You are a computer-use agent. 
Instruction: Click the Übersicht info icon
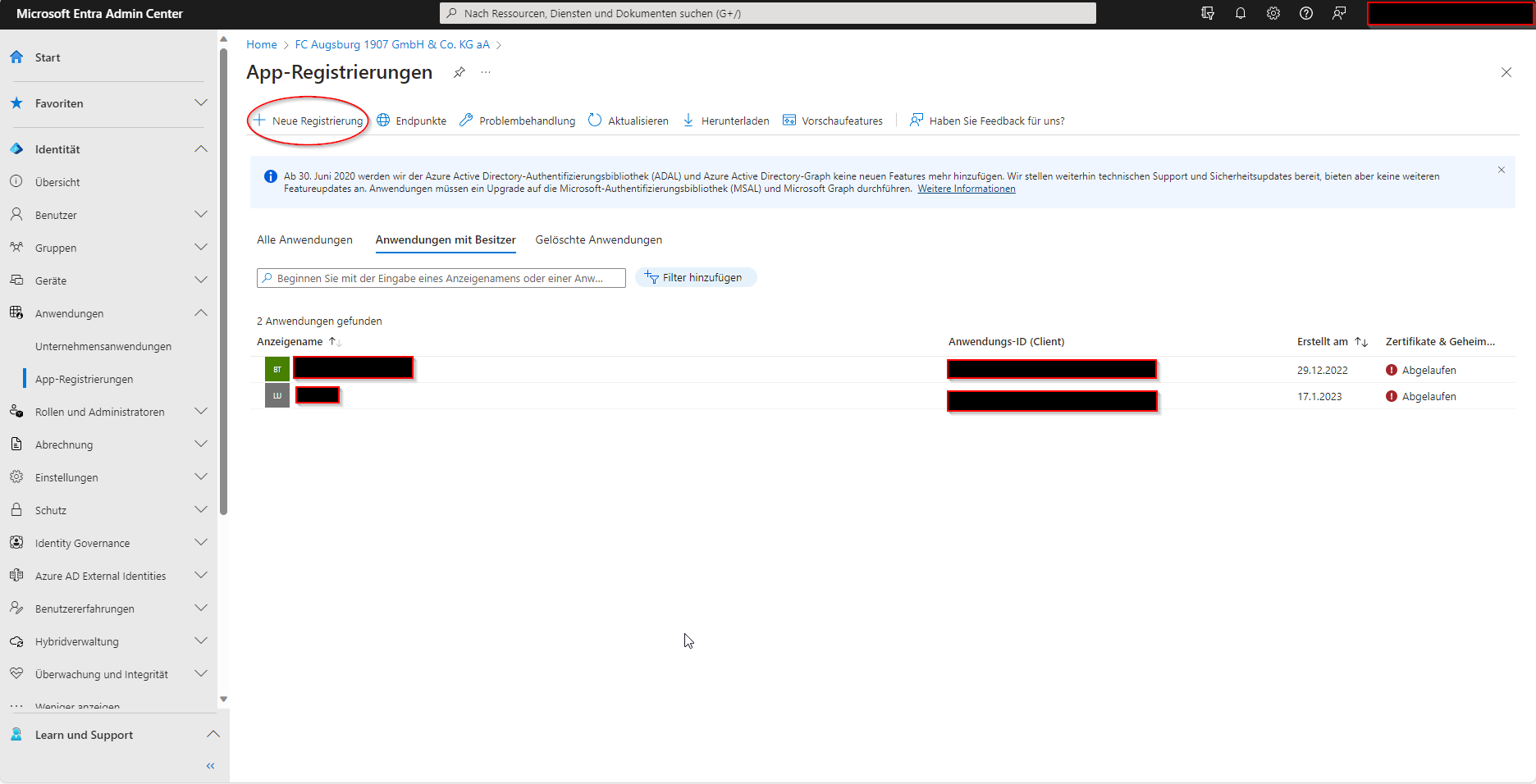(16, 181)
